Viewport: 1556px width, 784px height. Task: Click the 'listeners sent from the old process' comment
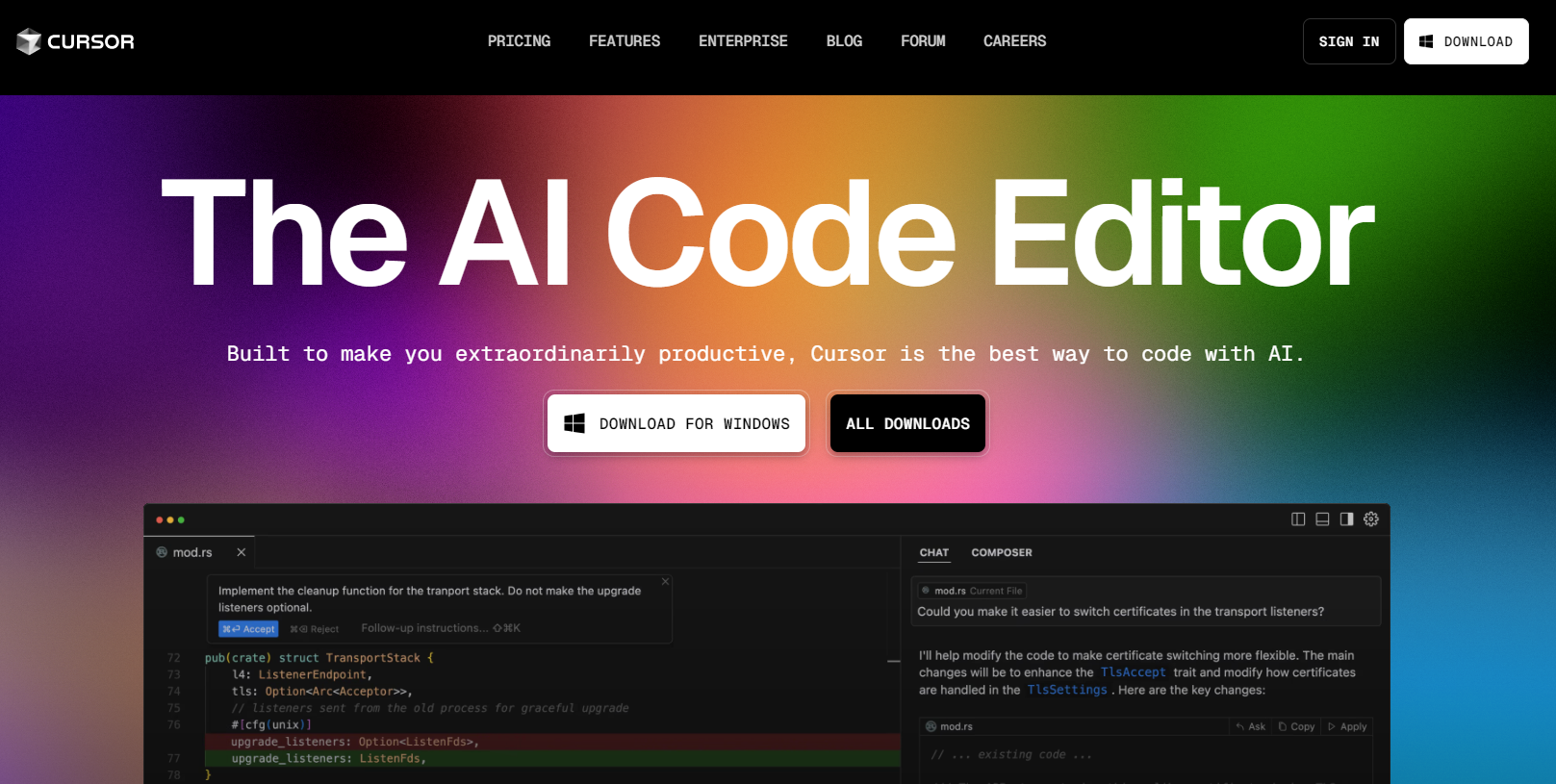pyautogui.click(x=430, y=708)
